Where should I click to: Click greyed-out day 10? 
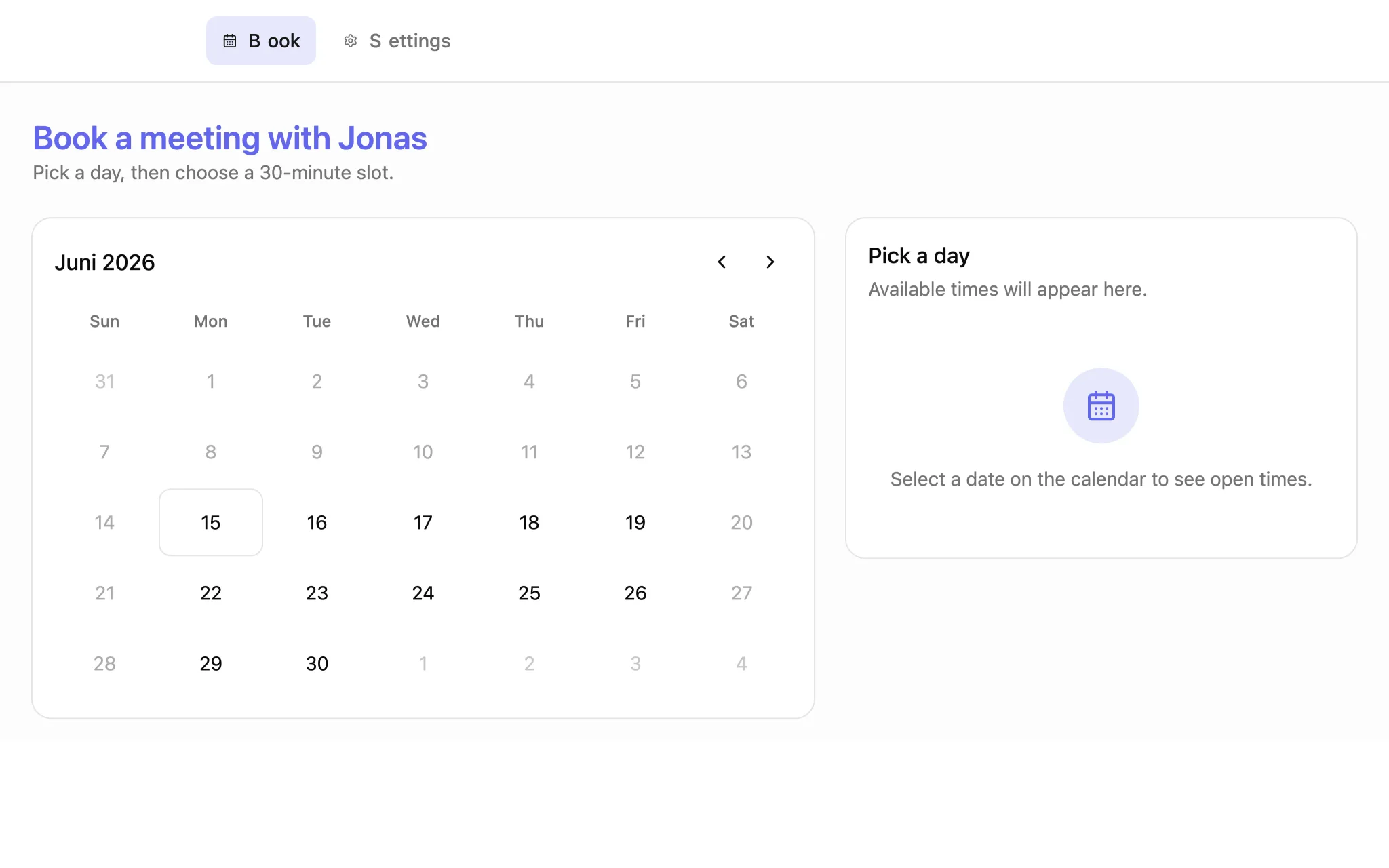point(423,452)
